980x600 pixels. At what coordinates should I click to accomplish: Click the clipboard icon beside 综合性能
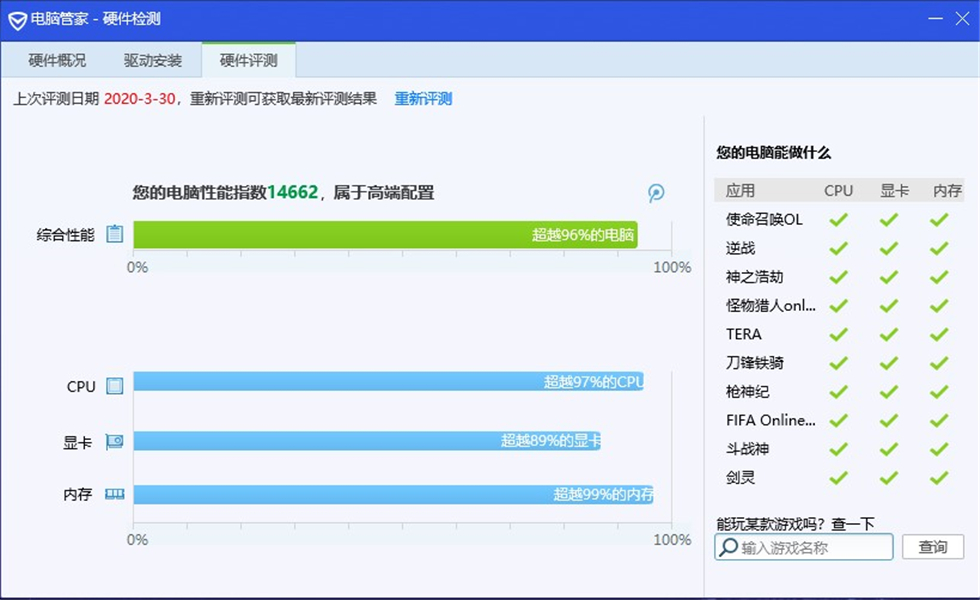click(x=113, y=231)
